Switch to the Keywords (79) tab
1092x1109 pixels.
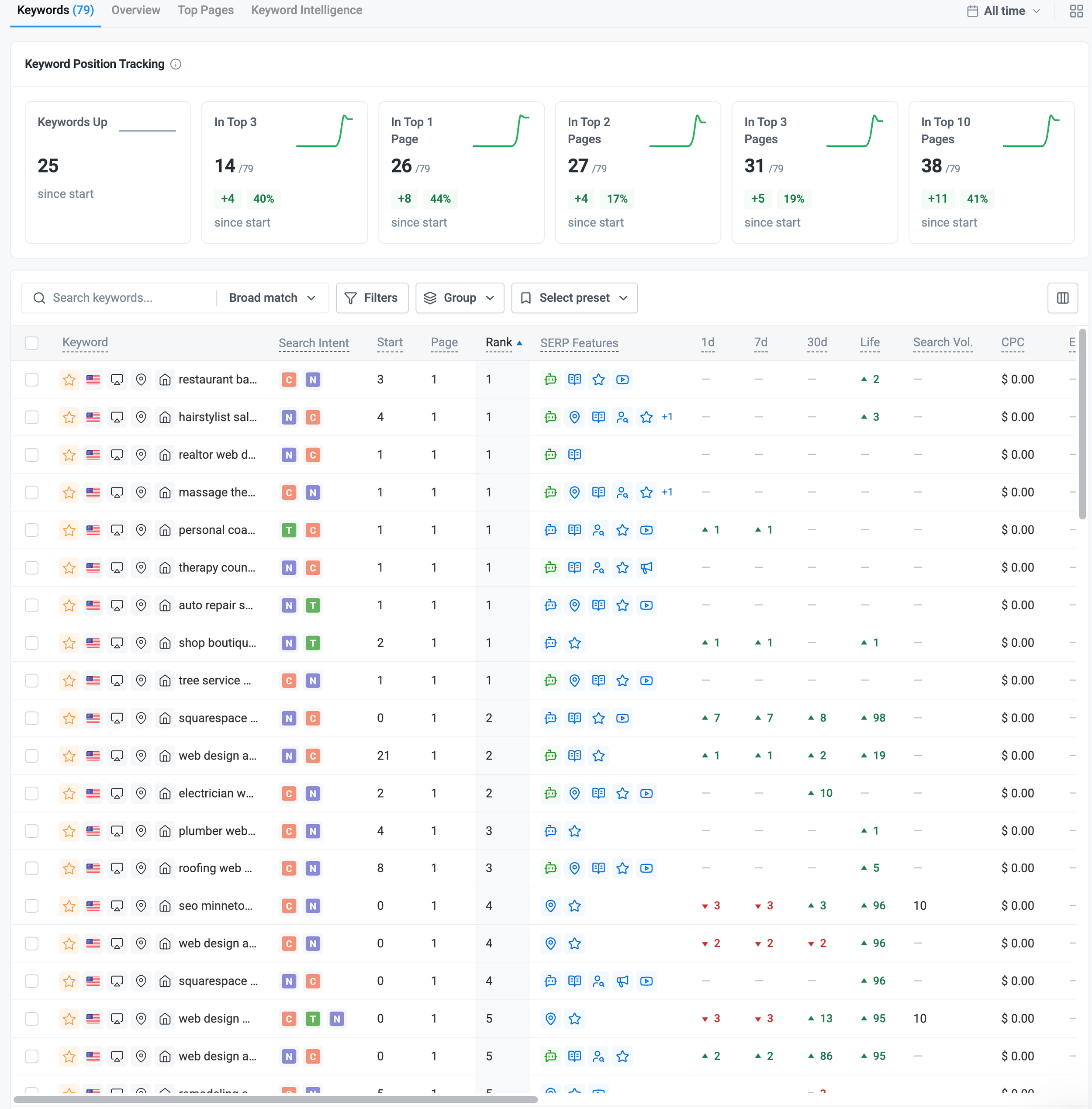coord(55,10)
